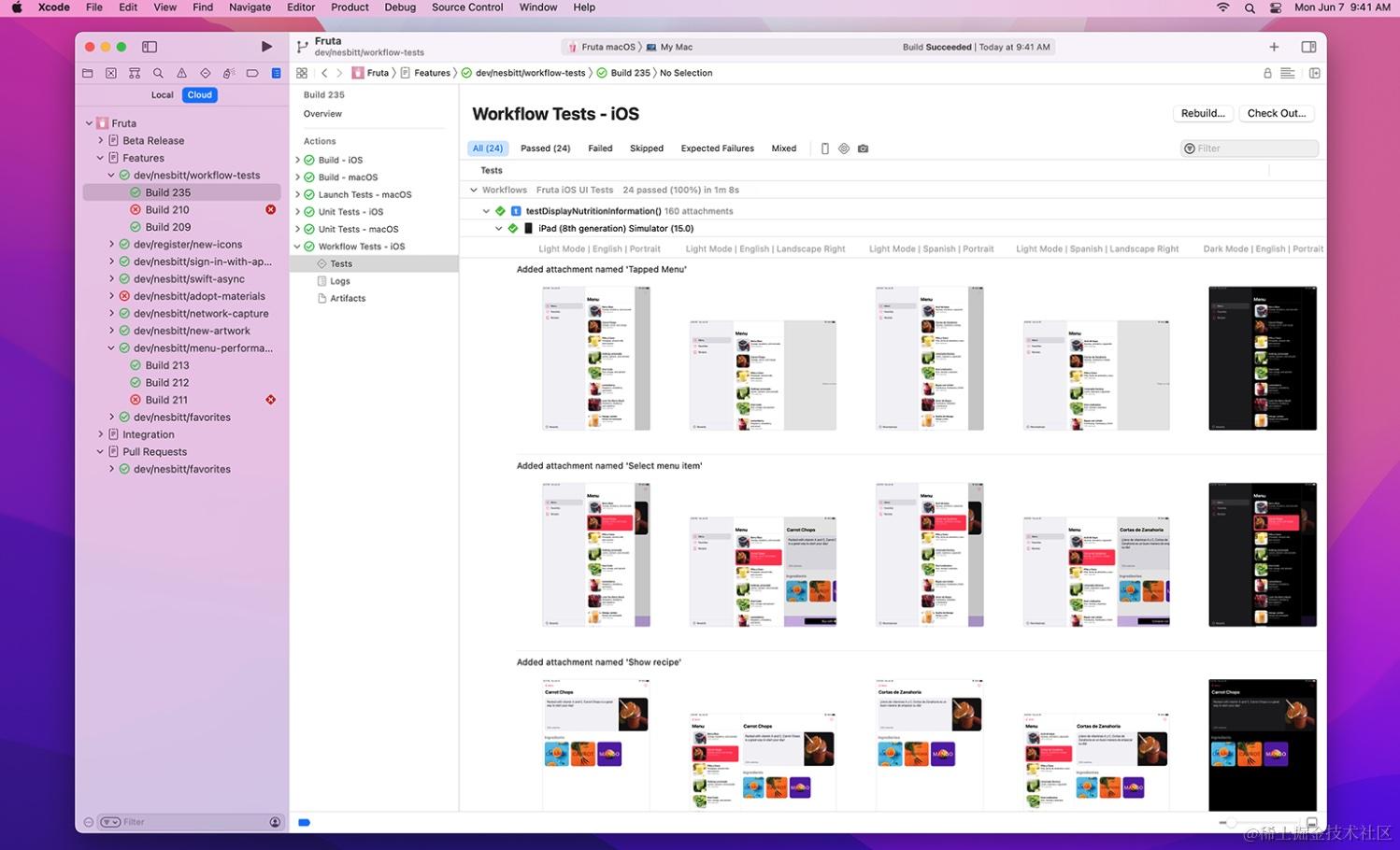This screenshot has height=850, width=1400.
Task: Expand the Beta Release workflow
Action: [101, 140]
